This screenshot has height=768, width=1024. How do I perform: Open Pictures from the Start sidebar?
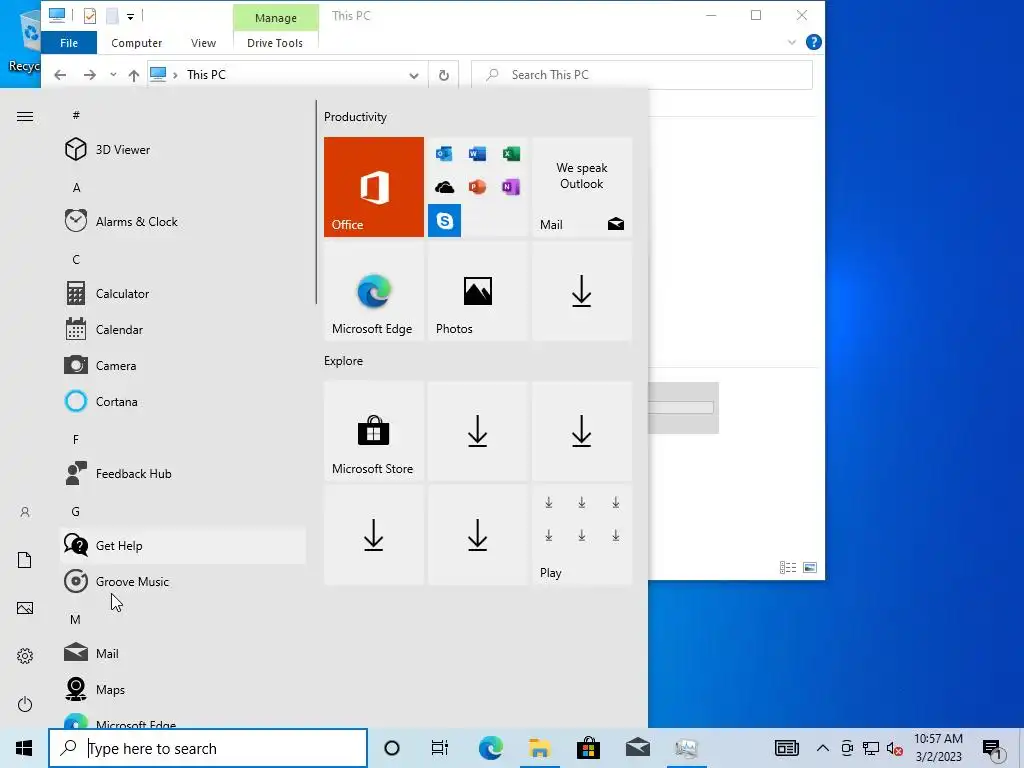25,608
